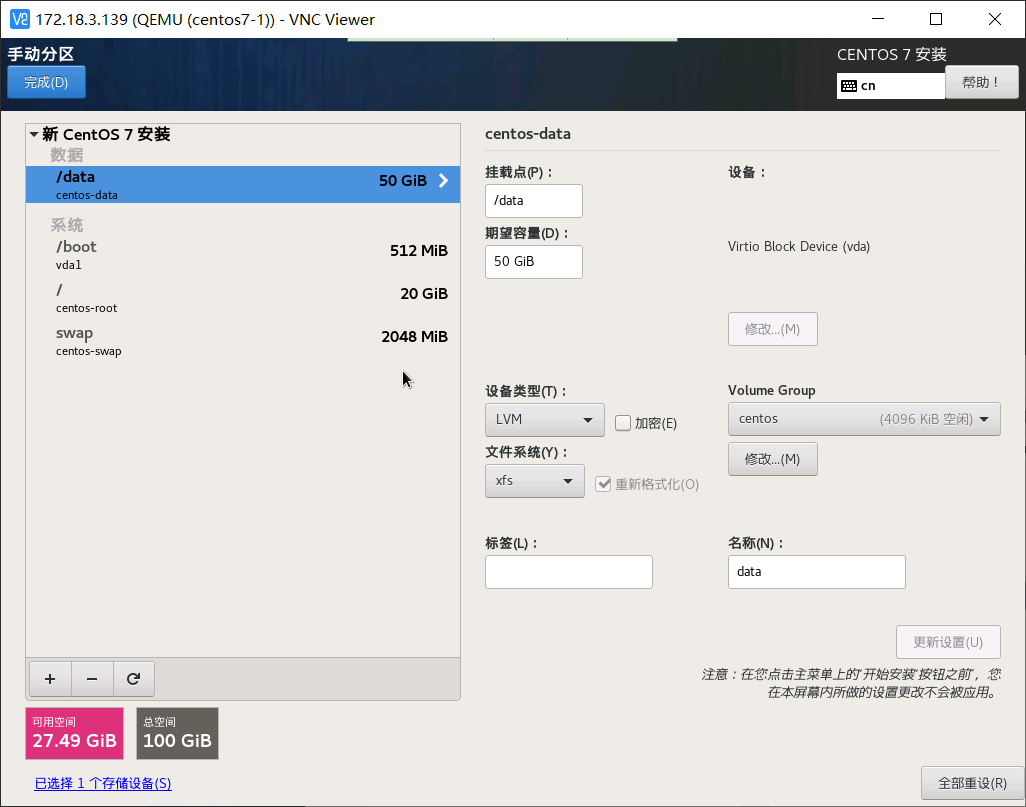Click the gray 总空间 100 GiB box
This screenshot has height=807, width=1026.
click(x=177, y=734)
